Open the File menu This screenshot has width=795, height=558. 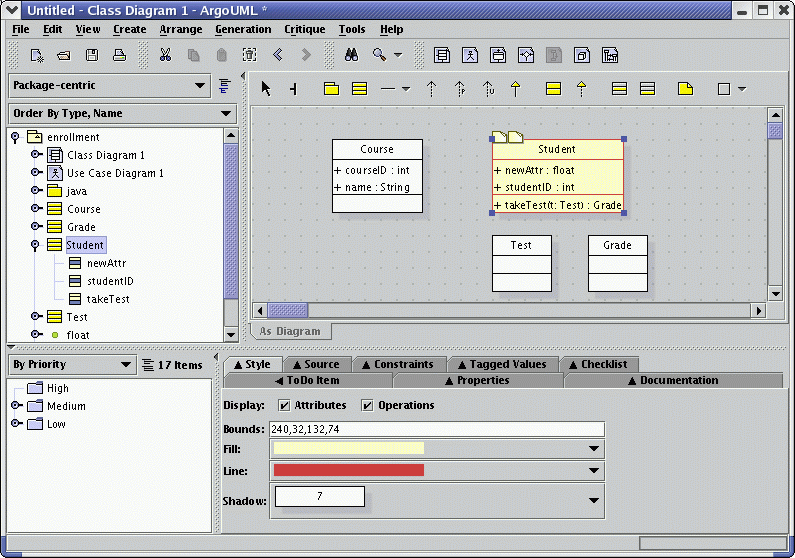tap(21, 29)
